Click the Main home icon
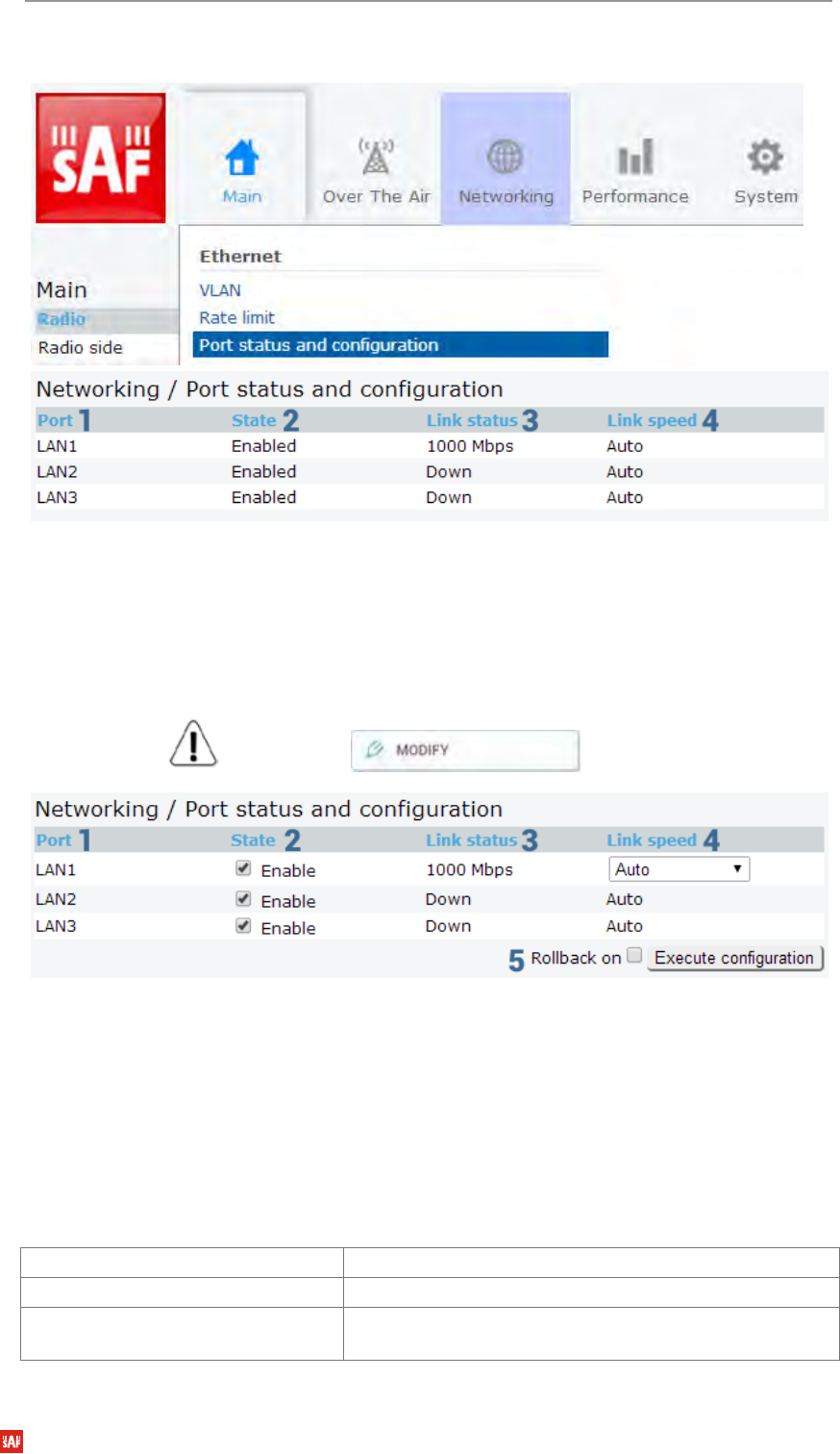Screen dimensions: 840x1454 click(x=242, y=157)
